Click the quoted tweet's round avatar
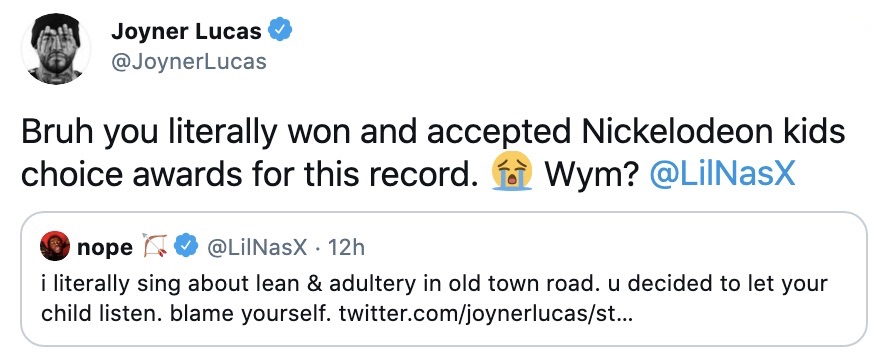The width and height of the screenshot is (881, 361). tap(55, 246)
